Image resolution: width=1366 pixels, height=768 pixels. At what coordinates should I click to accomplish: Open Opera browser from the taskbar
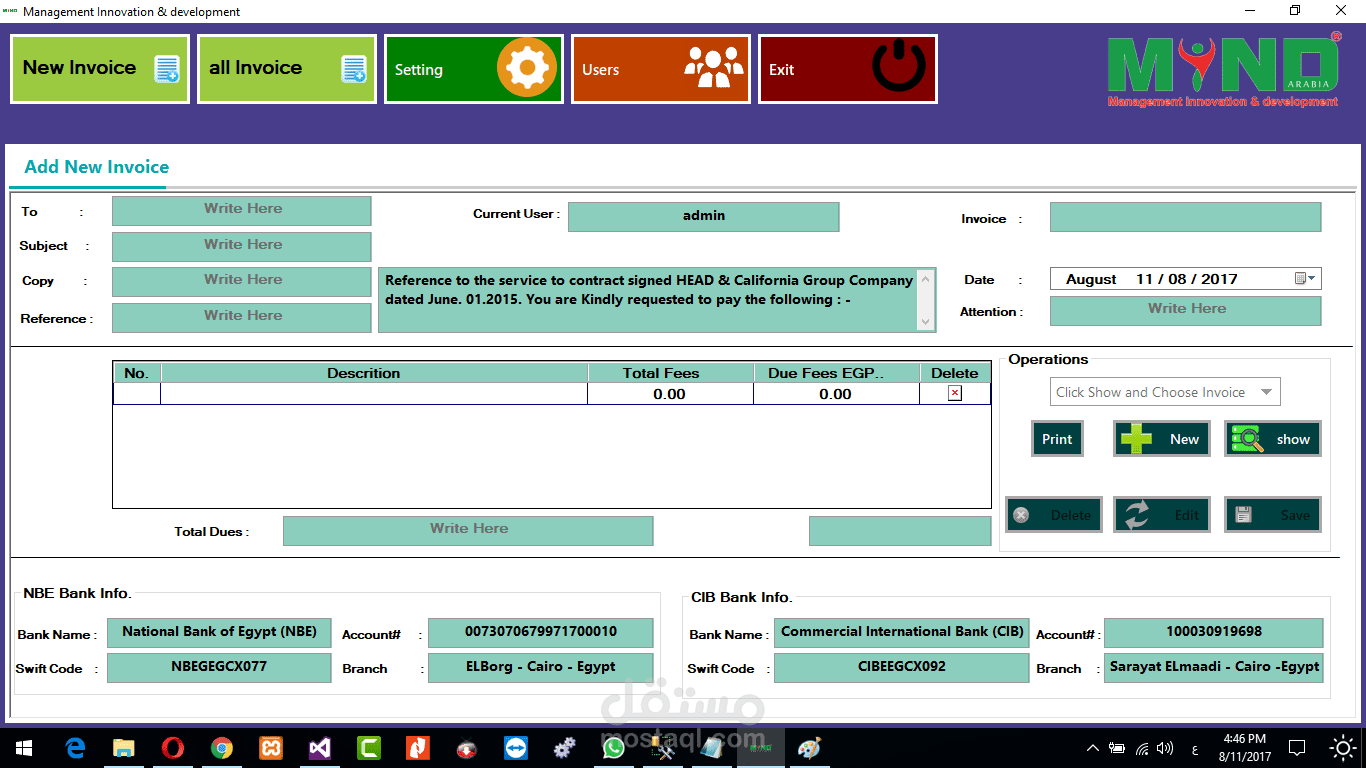[173, 747]
